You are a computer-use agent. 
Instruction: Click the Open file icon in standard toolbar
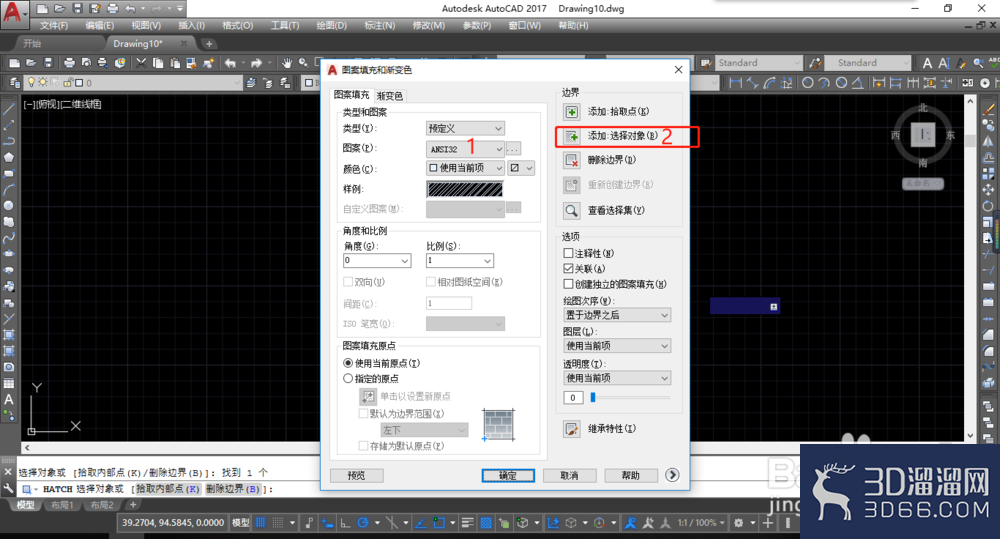(31, 63)
